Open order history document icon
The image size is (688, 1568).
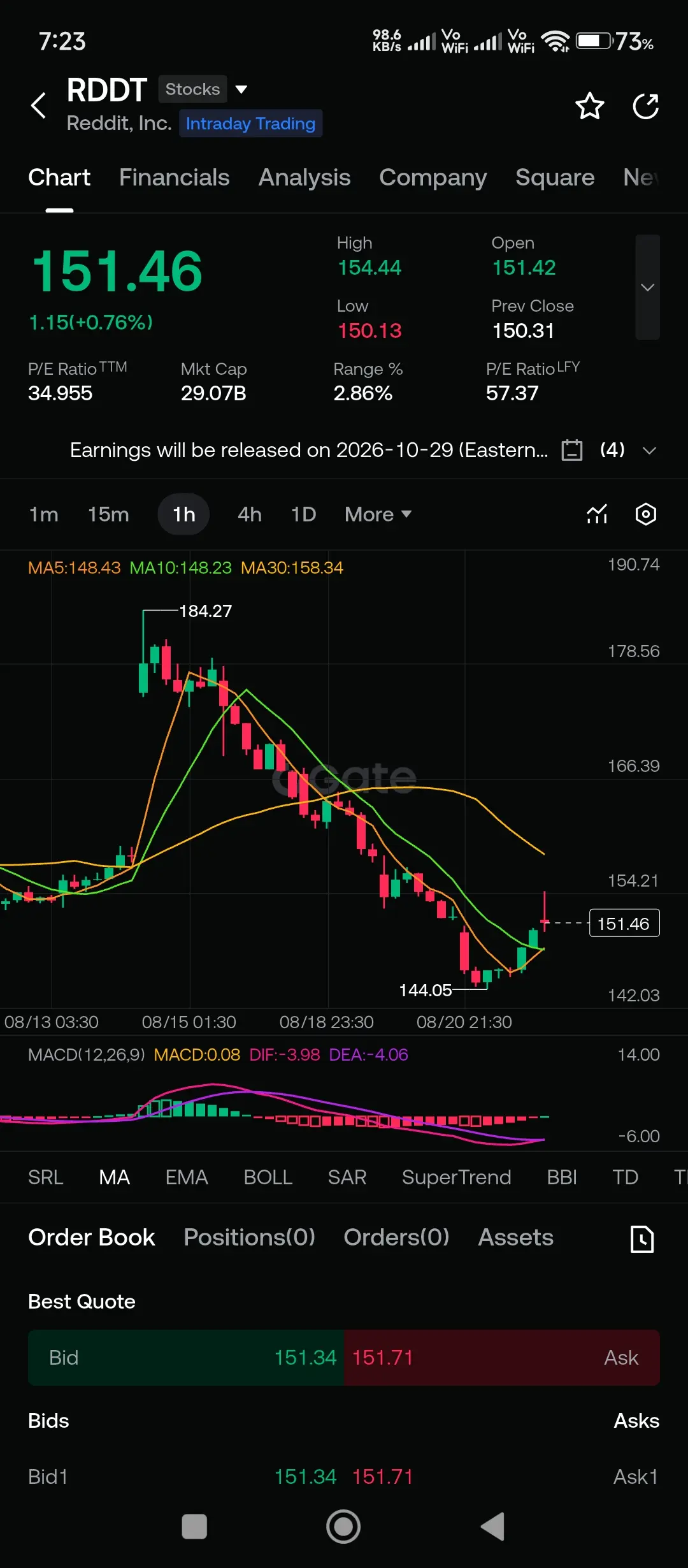pyautogui.click(x=642, y=1238)
